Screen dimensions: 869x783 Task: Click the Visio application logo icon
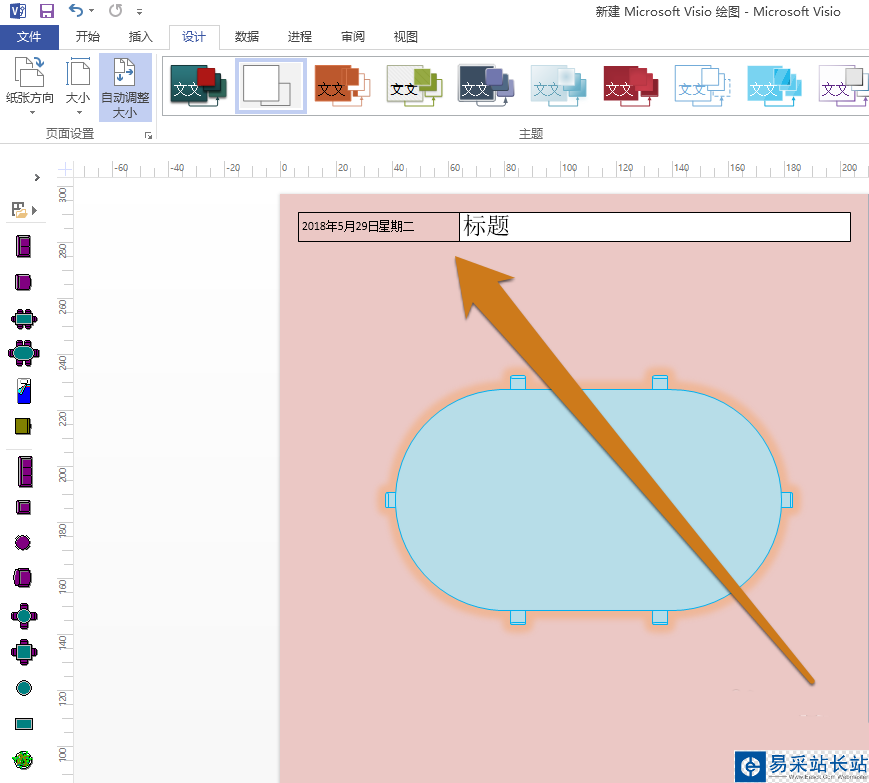18,11
